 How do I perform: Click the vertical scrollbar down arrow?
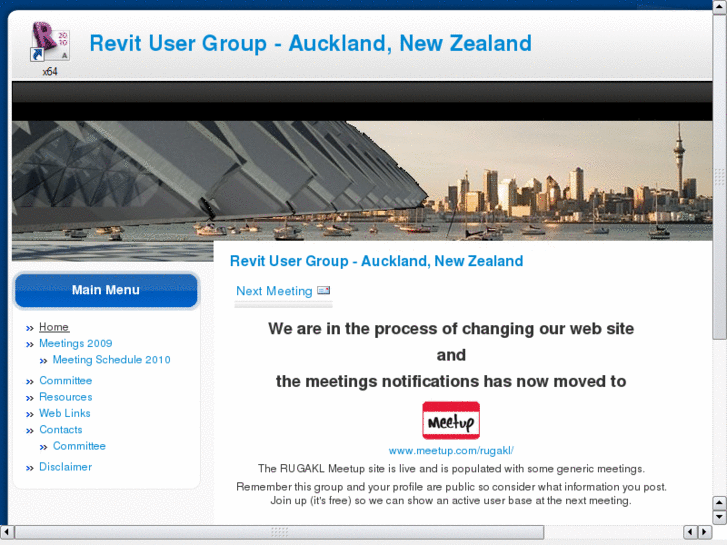pos(719,517)
